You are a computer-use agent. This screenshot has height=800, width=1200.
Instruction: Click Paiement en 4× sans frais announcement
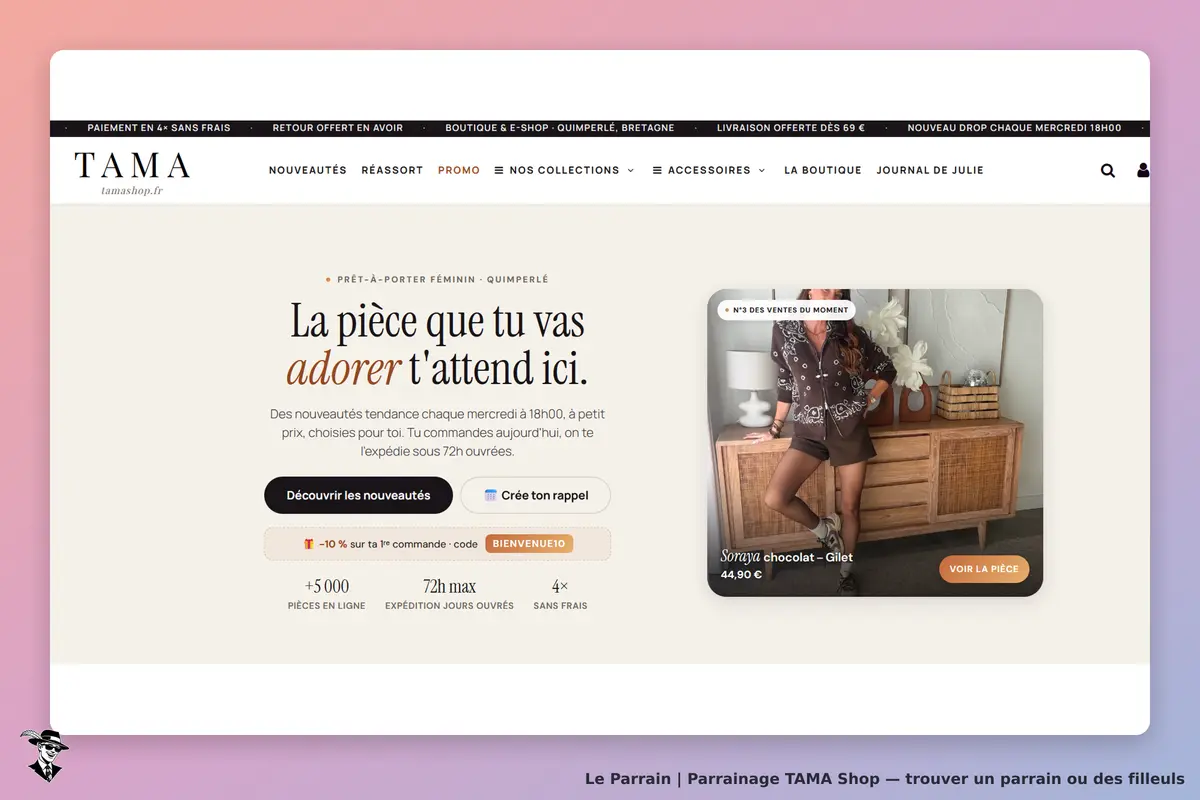coord(159,128)
